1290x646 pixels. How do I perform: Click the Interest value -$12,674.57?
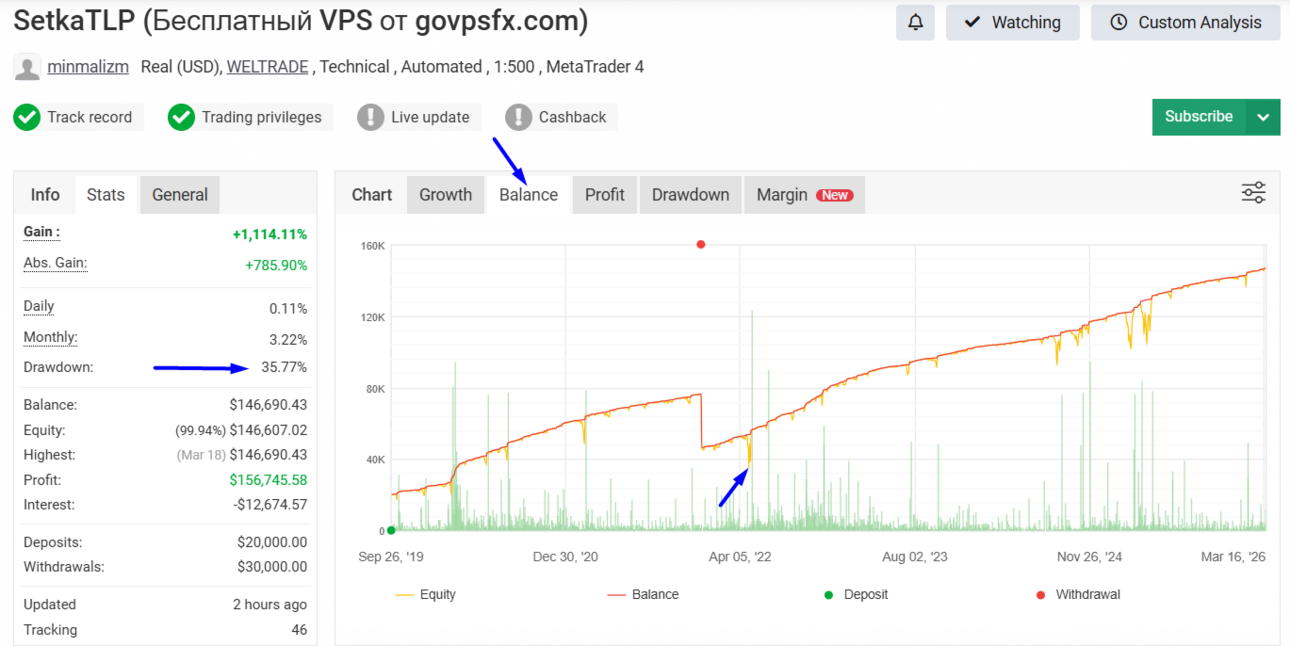click(x=270, y=505)
